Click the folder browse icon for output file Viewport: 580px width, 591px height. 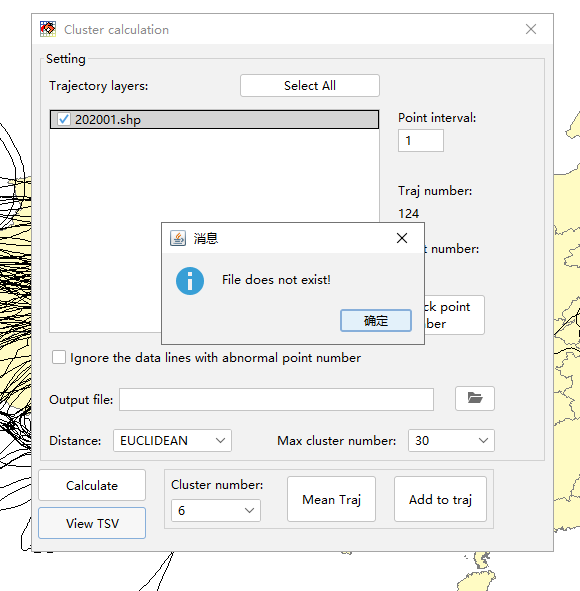pyautogui.click(x=474, y=398)
